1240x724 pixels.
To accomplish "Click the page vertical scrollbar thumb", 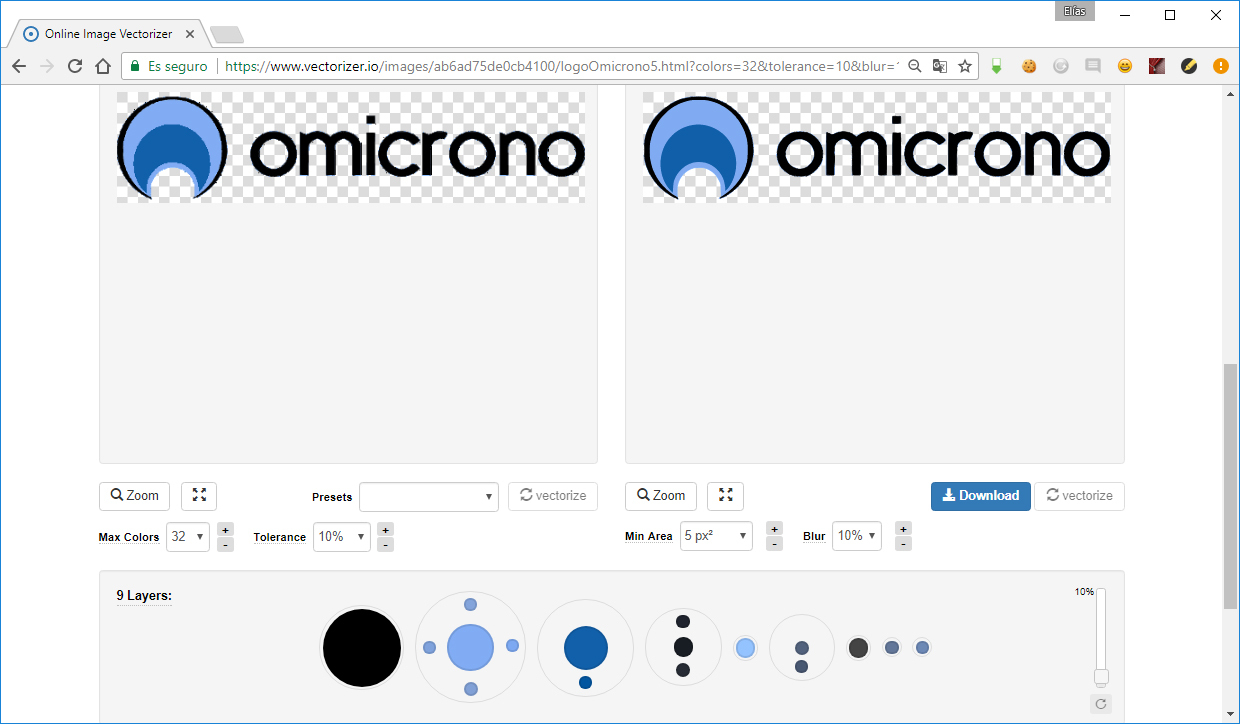I will click(1230, 487).
